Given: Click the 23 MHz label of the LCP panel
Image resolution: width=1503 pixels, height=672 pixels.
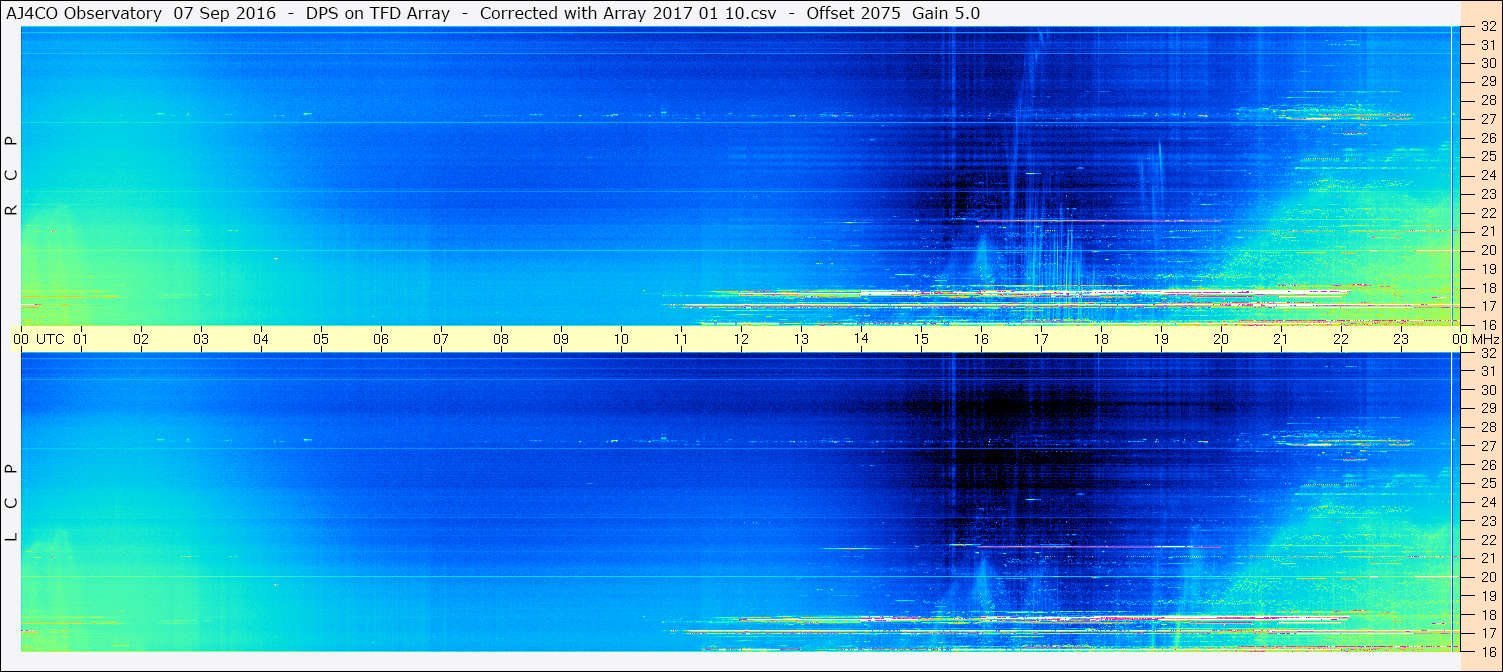Looking at the screenshot, I should pyautogui.click(x=1488, y=521).
